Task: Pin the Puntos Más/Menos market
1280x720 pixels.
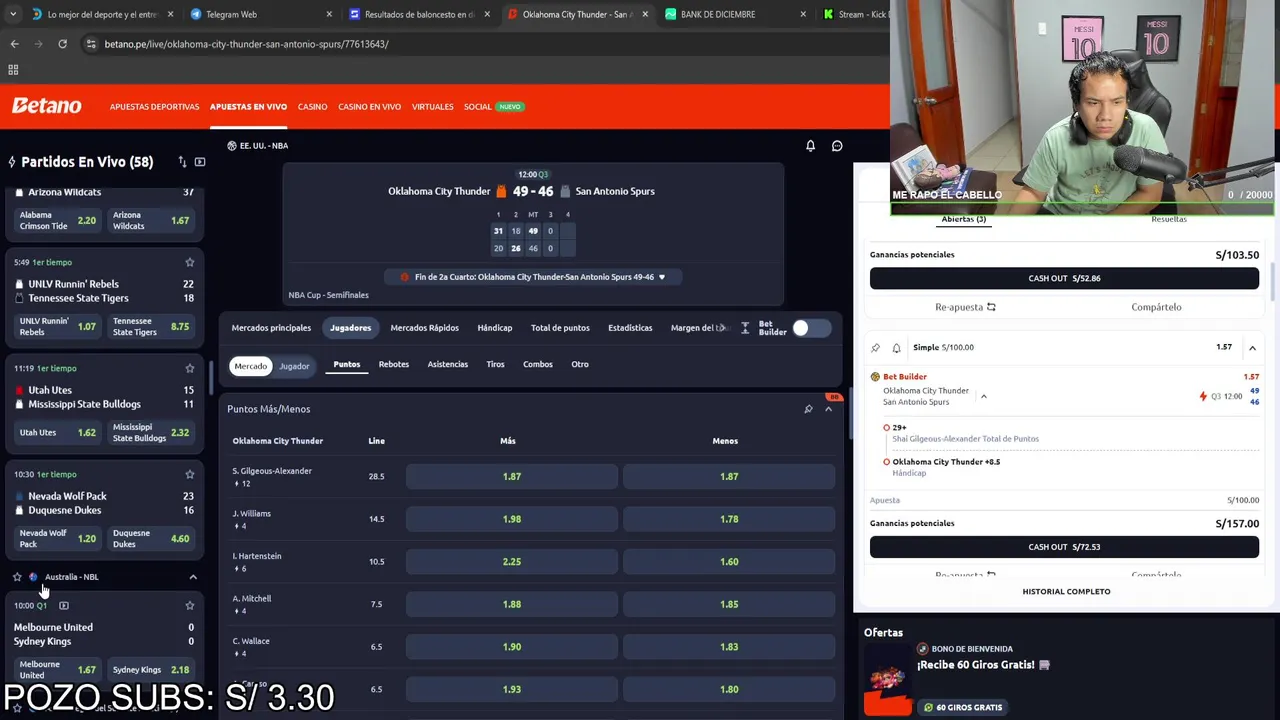Action: point(808,409)
